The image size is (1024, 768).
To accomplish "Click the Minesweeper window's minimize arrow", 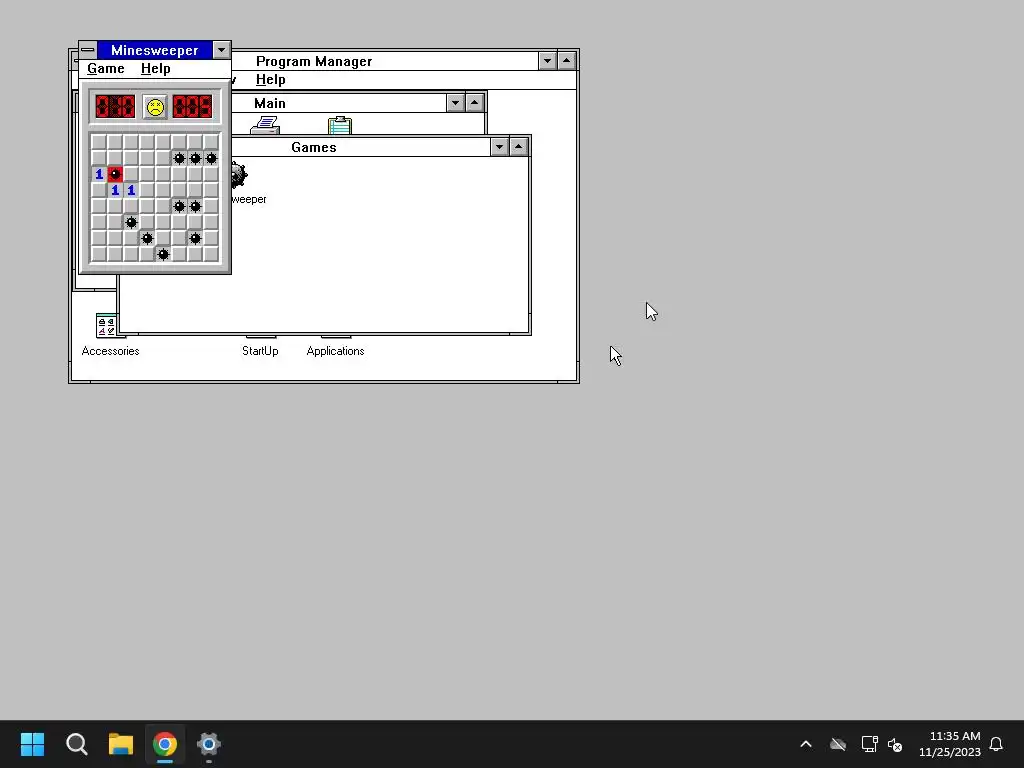I will (x=221, y=50).
